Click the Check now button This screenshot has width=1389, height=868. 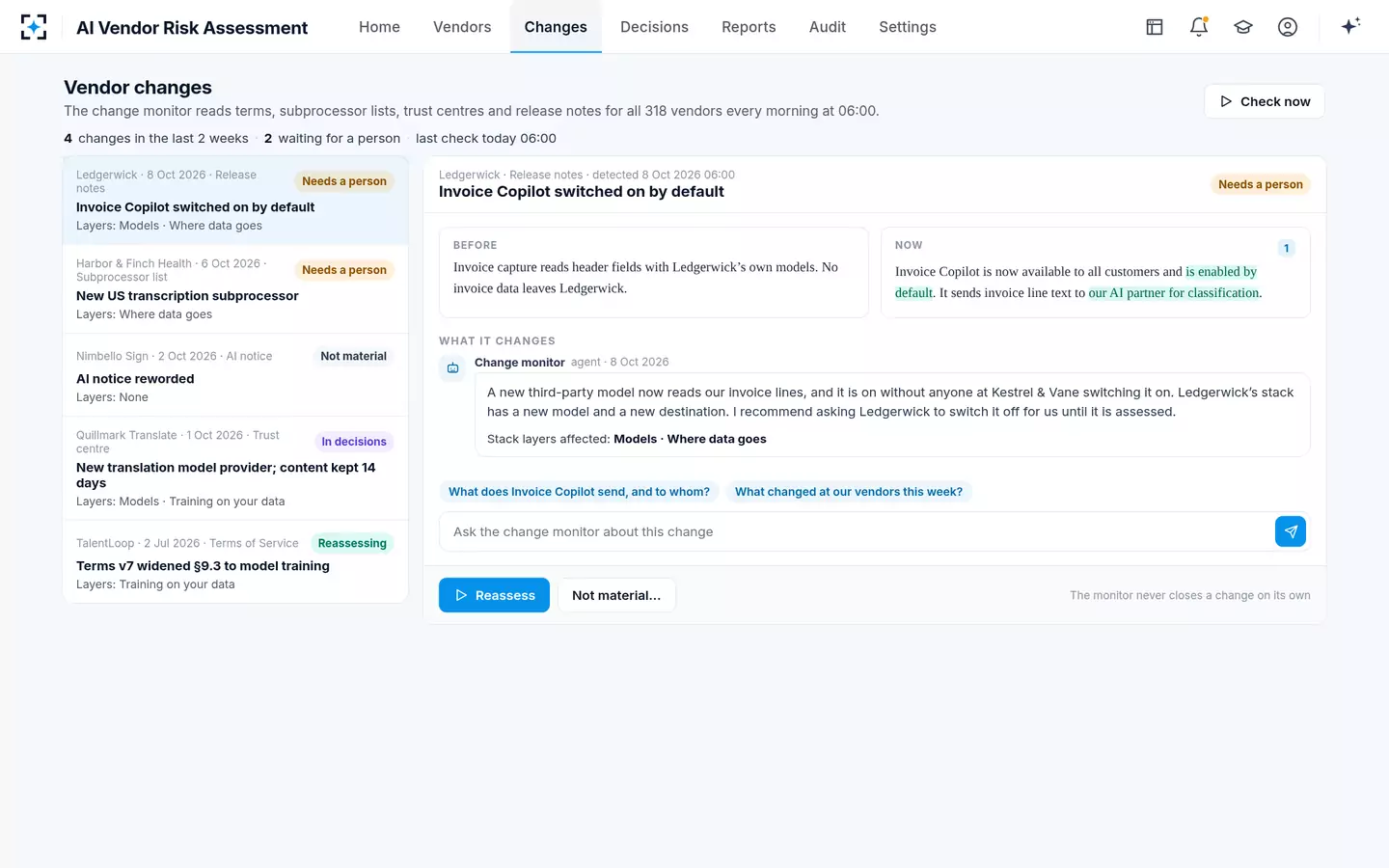[x=1265, y=101]
